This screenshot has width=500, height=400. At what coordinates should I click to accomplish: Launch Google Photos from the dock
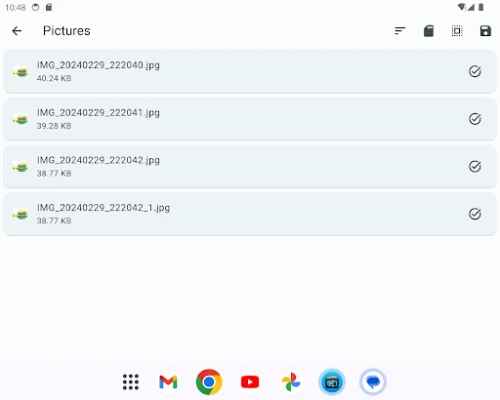point(291,382)
